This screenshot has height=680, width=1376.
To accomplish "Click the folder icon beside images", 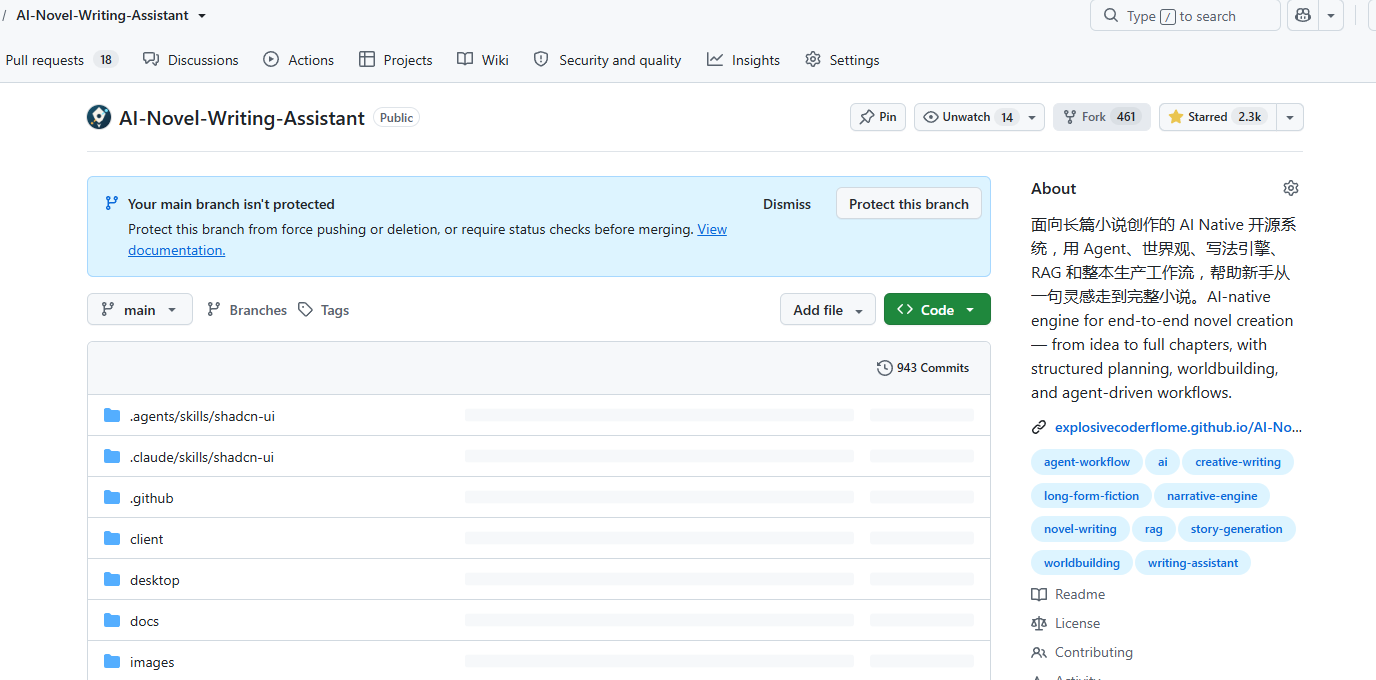I will (112, 661).
